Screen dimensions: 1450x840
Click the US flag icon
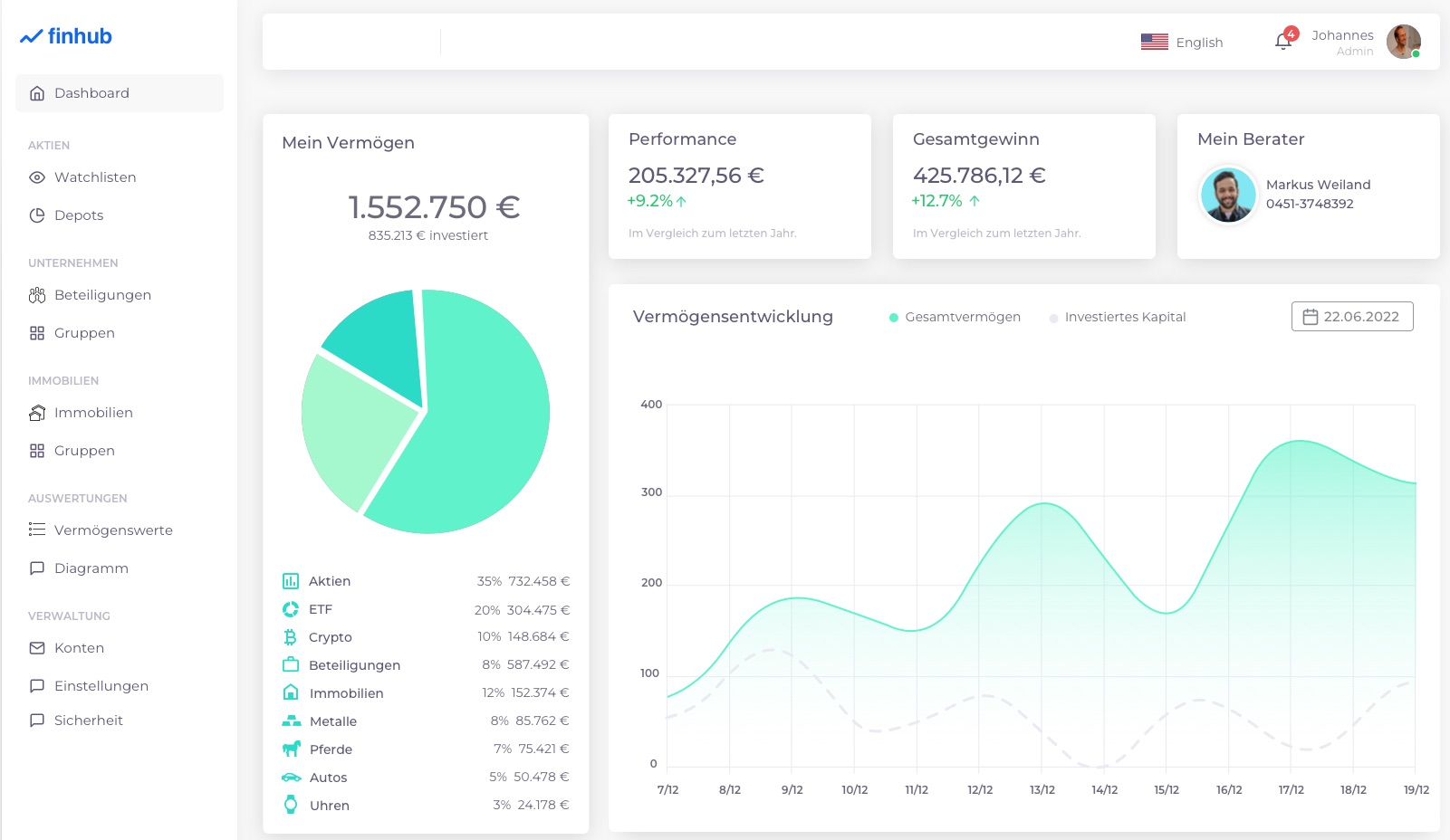[x=1154, y=42]
